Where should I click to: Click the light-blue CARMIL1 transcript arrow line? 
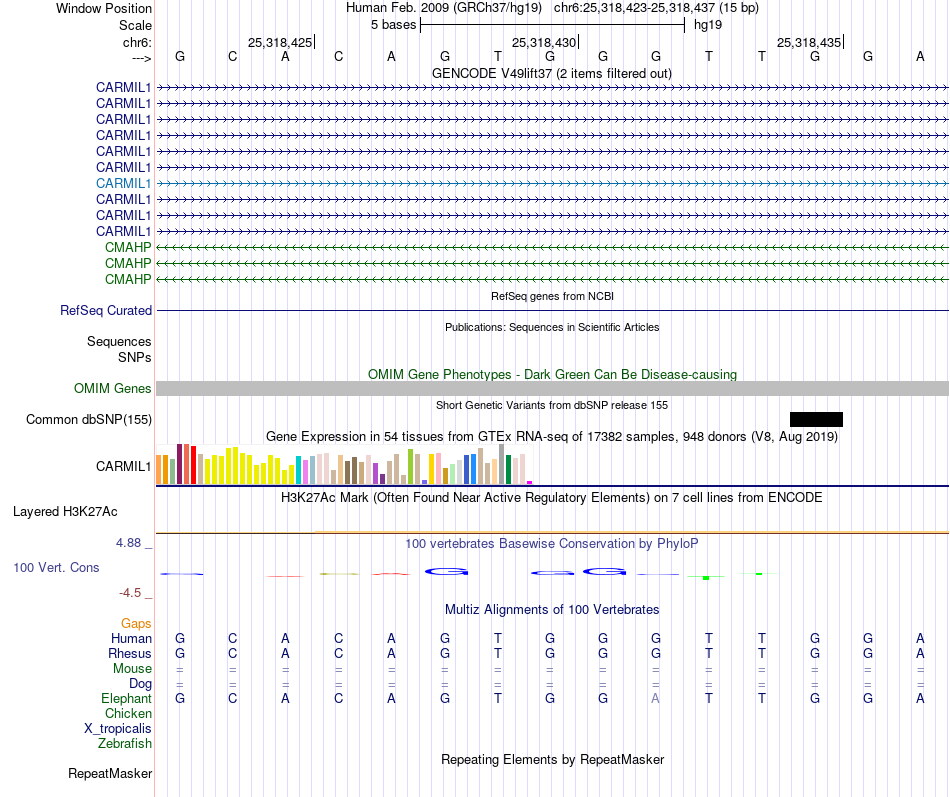[x=552, y=183]
